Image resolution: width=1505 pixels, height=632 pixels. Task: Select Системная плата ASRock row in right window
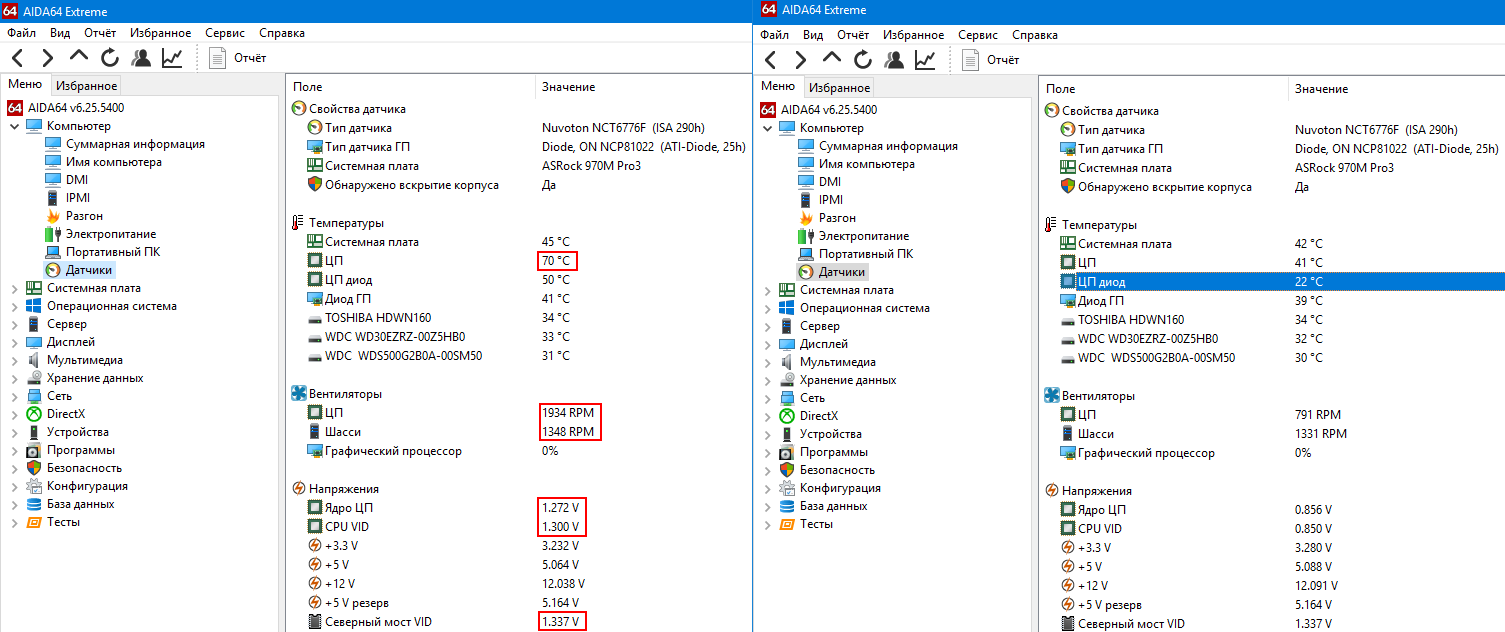tap(1273, 168)
